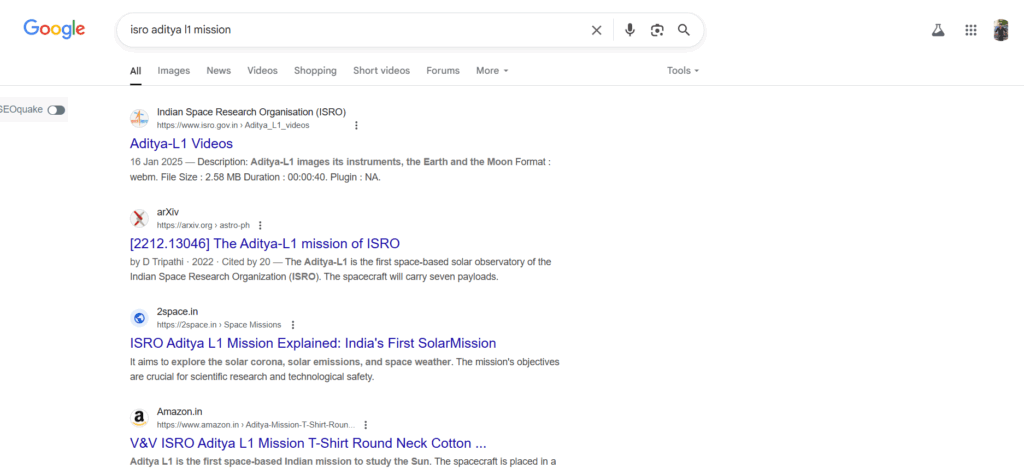
Task: Switch to the Shopping tab
Action: click(315, 70)
